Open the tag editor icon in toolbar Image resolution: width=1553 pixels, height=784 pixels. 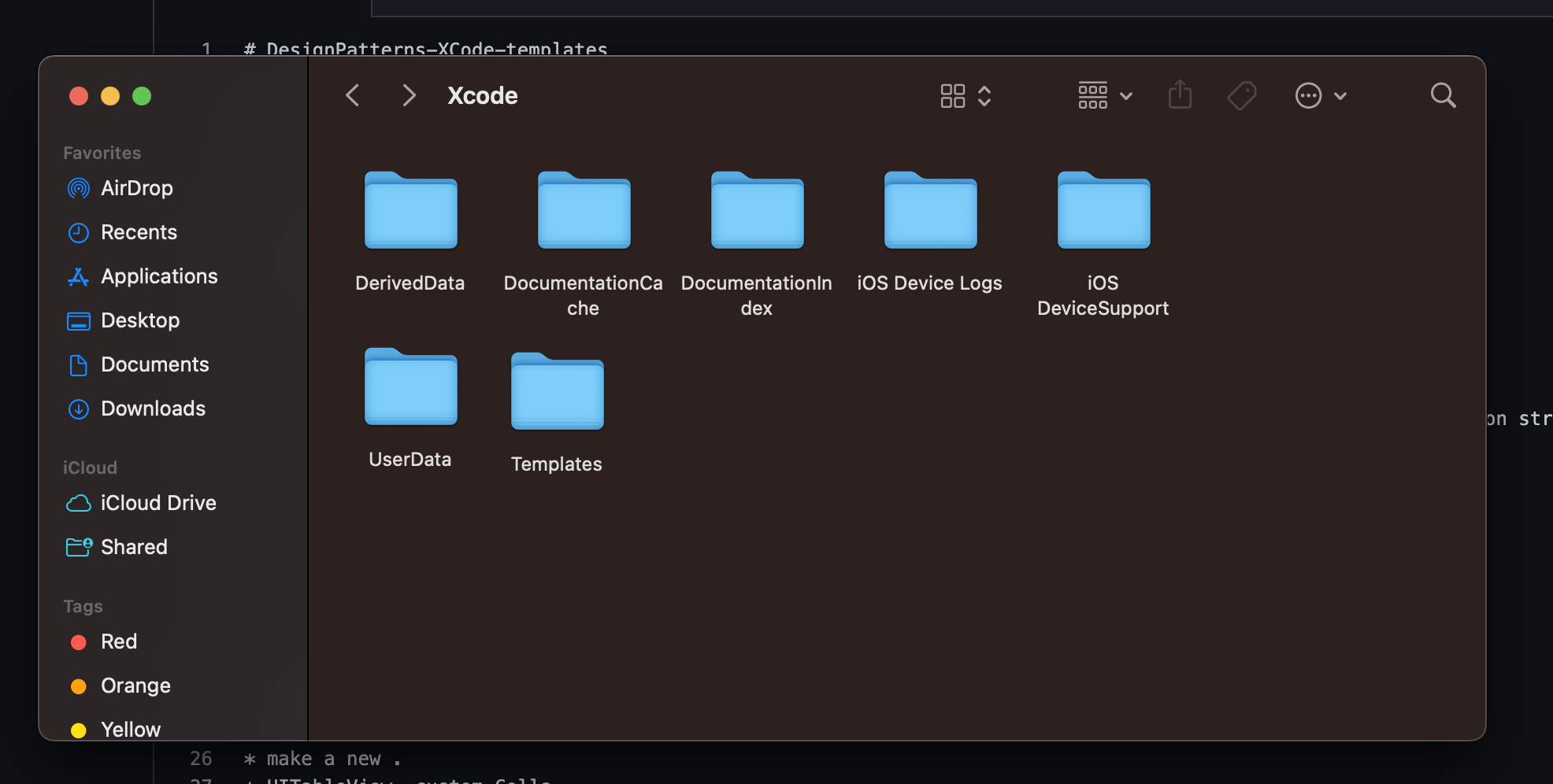pos(1241,95)
